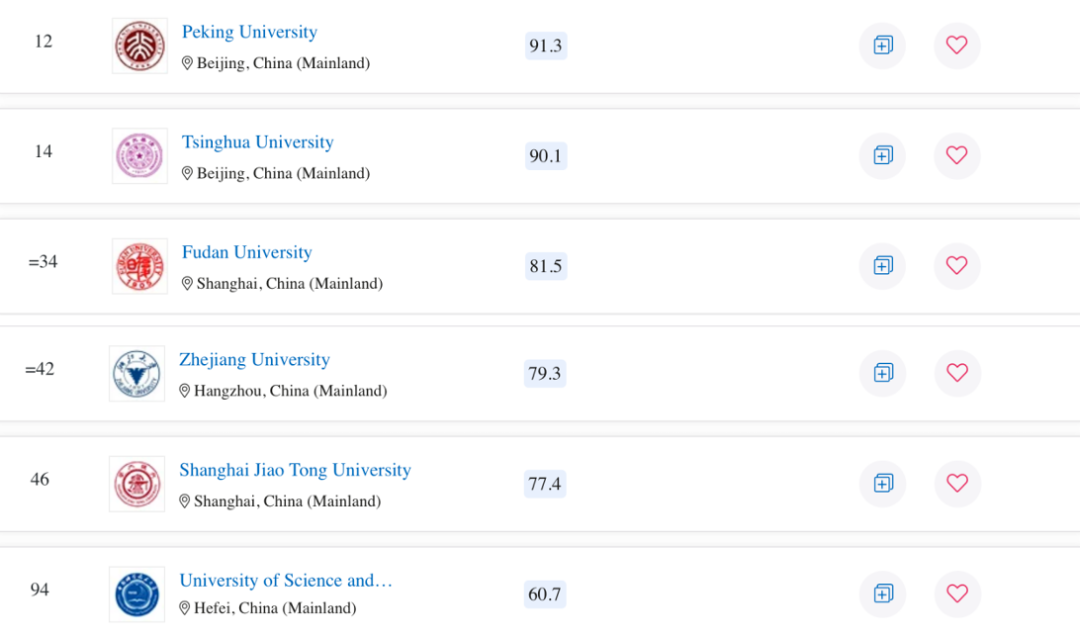Click the Fudan University logo thumbnail
1080x637 pixels.
click(x=140, y=267)
